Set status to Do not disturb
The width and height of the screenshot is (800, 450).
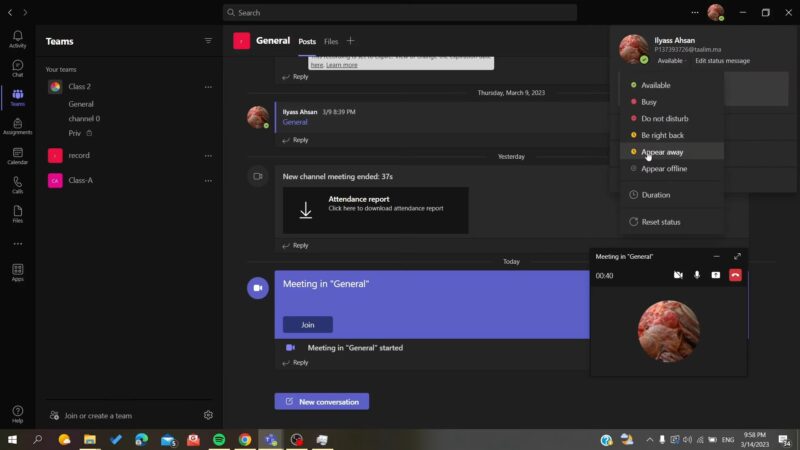click(x=671, y=118)
